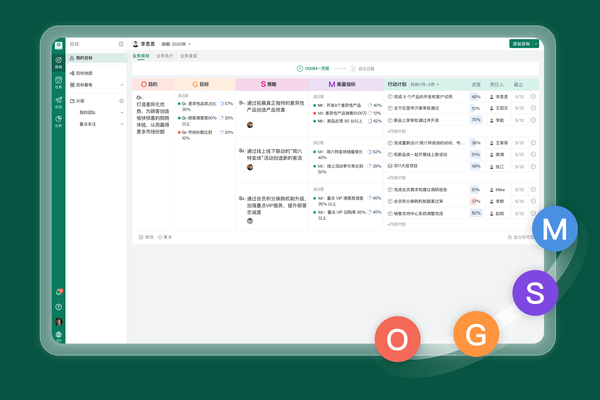This screenshot has width=600, height=400.
Task: Check the checkbox on the 70% action row
Action: 390,120
